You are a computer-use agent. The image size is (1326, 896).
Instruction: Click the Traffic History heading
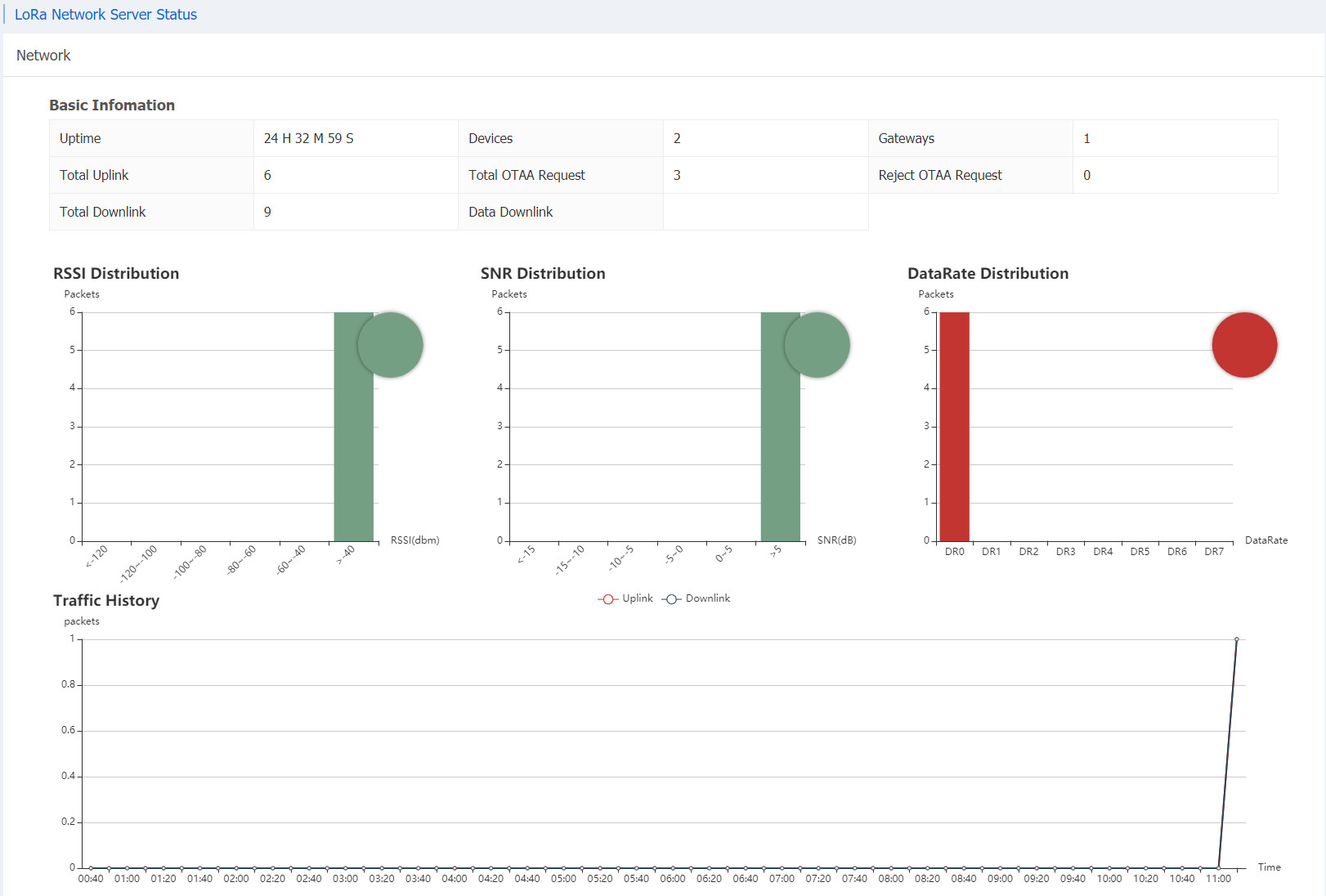click(x=106, y=600)
